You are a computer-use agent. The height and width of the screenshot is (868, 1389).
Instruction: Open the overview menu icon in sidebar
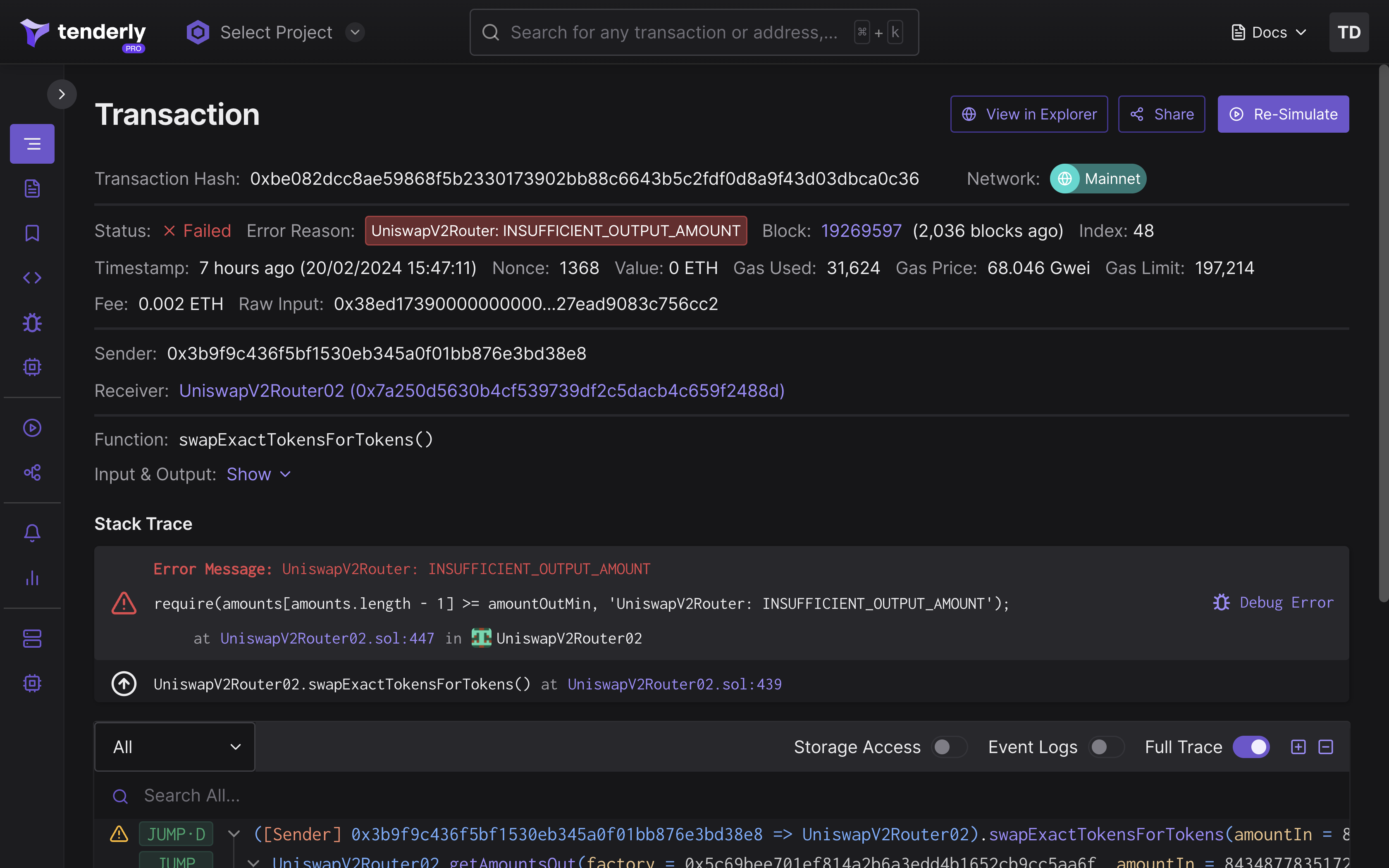pos(32,143)
